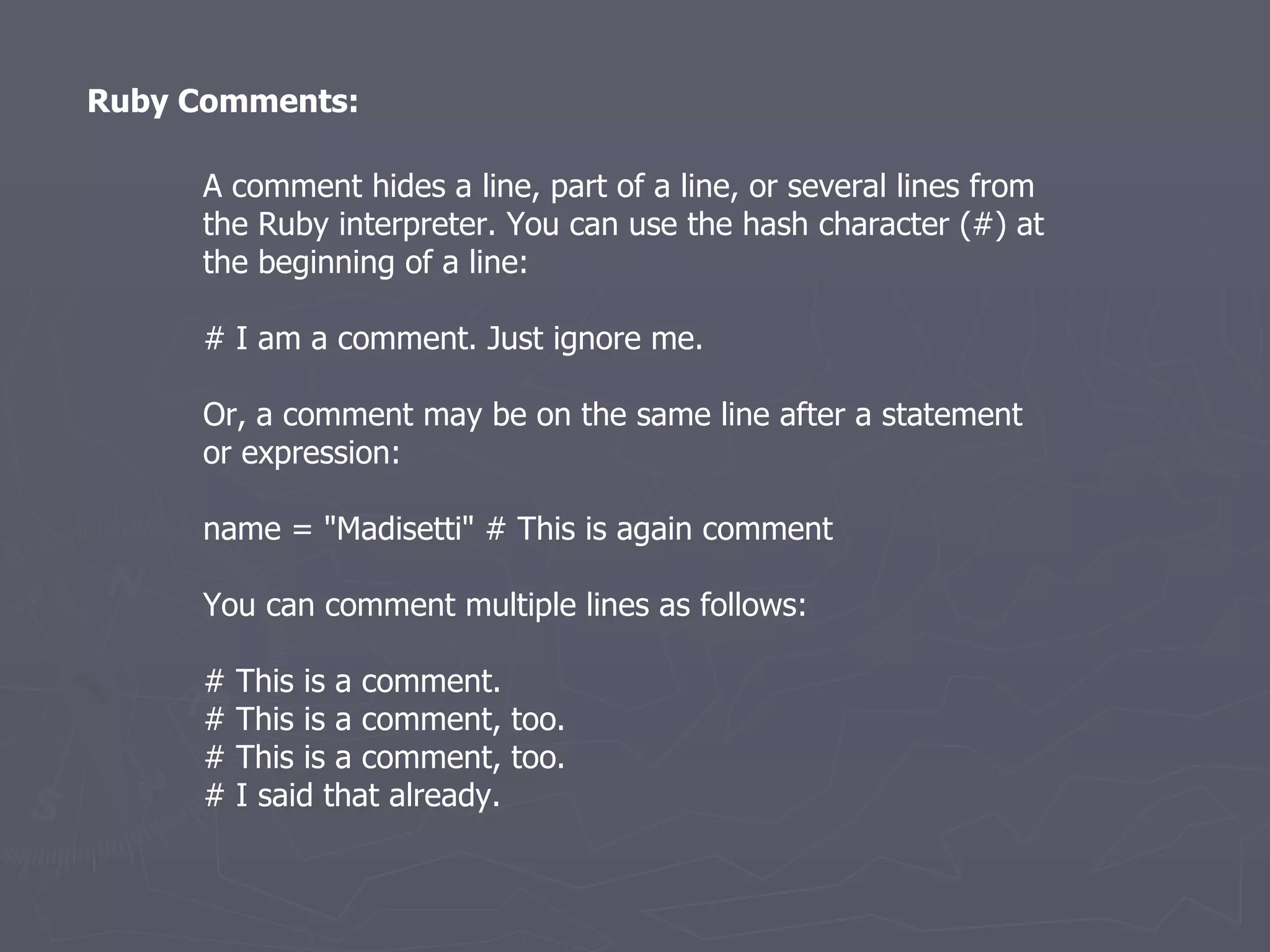Click the "or expression:" line
The width and height of the screenshot is (1270, 952).
point(301,453)
